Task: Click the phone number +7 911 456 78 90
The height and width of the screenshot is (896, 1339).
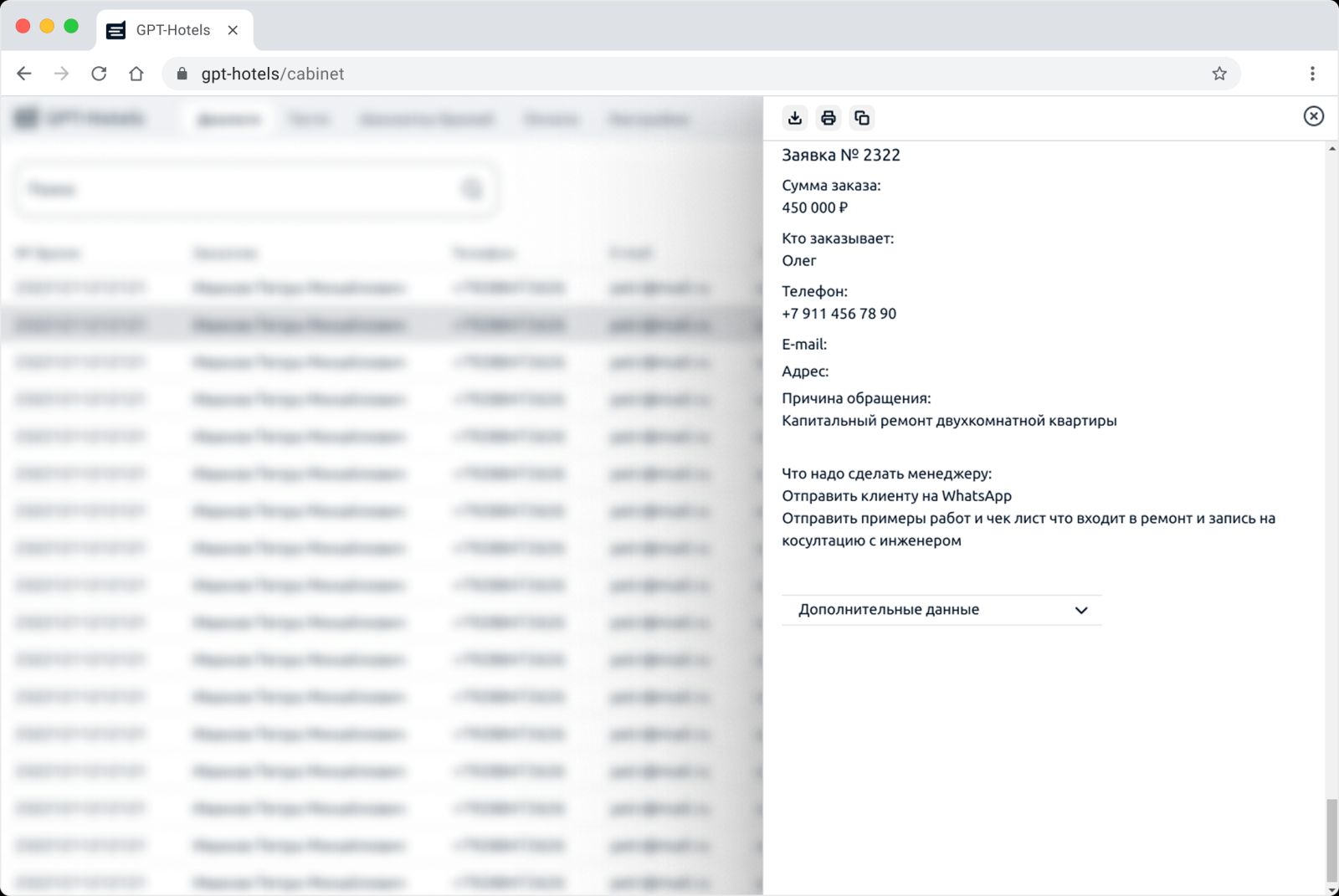Action: [839, 314]
